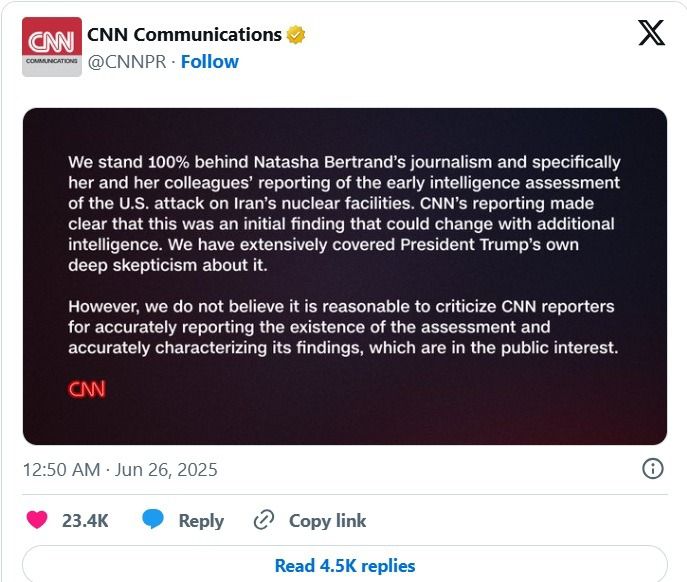Open the CNN Communications display name

[x=184, y=35]
